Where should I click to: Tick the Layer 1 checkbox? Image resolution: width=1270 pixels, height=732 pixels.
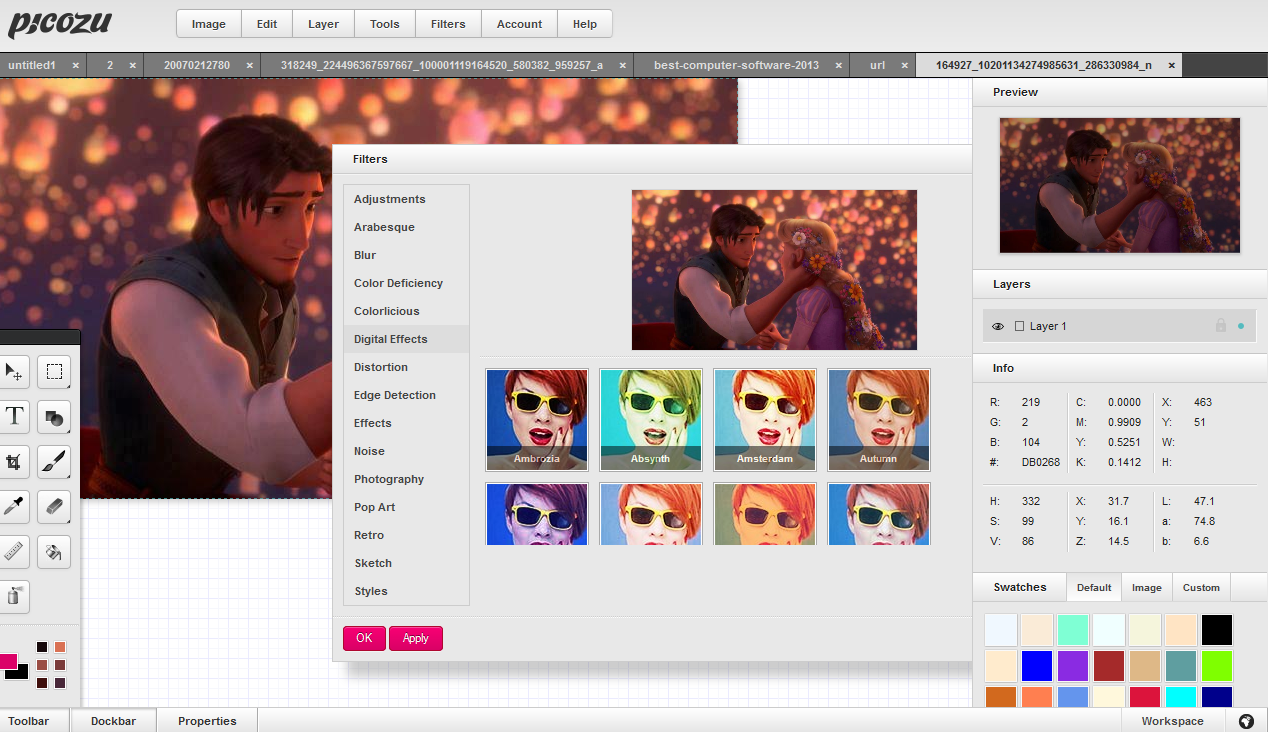[x=1020, y=327]
